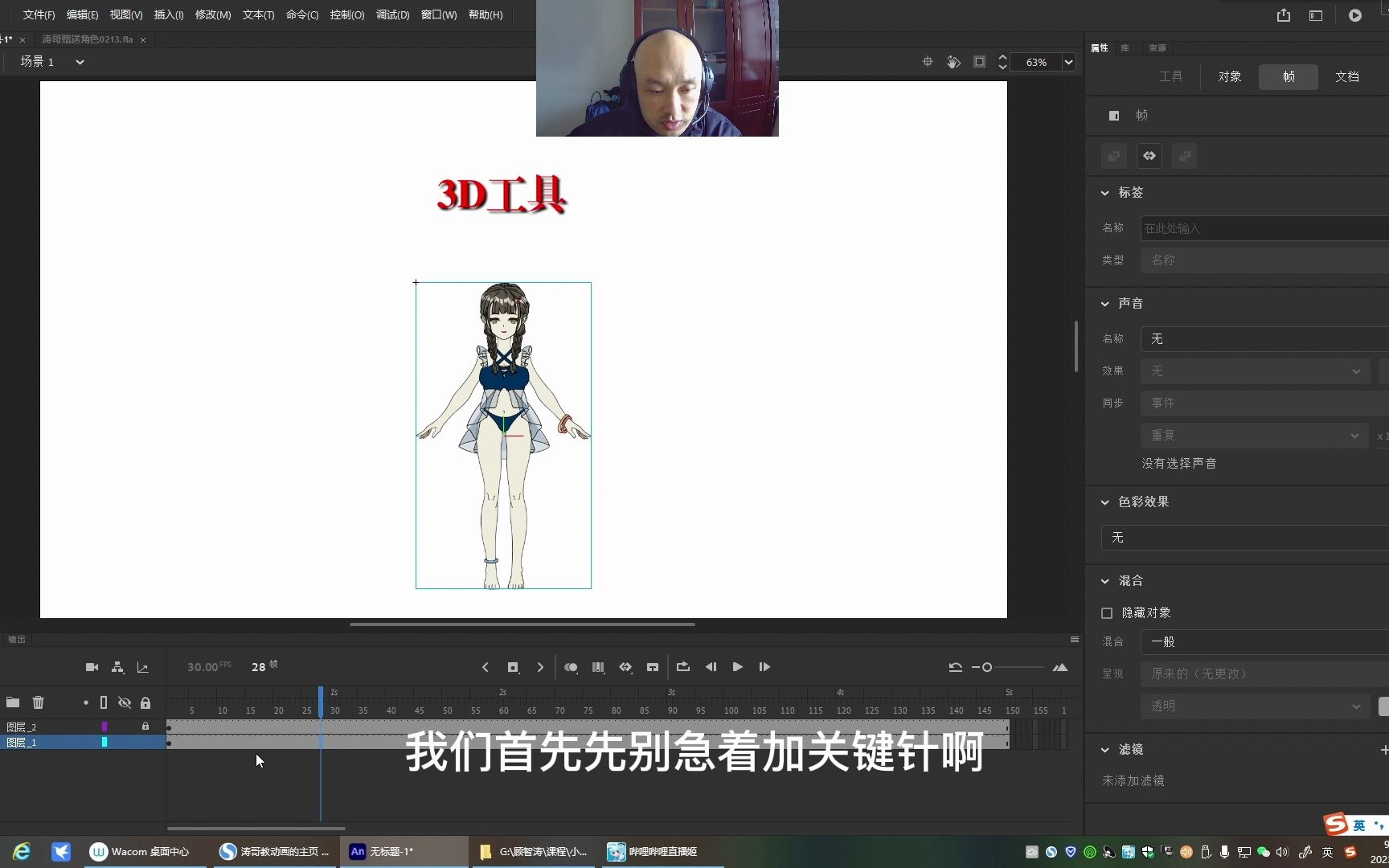The height and width of the screenshot is (868, 1389).
Task: Click the Test Movie play icon
Action: [x=1355, y=15]
